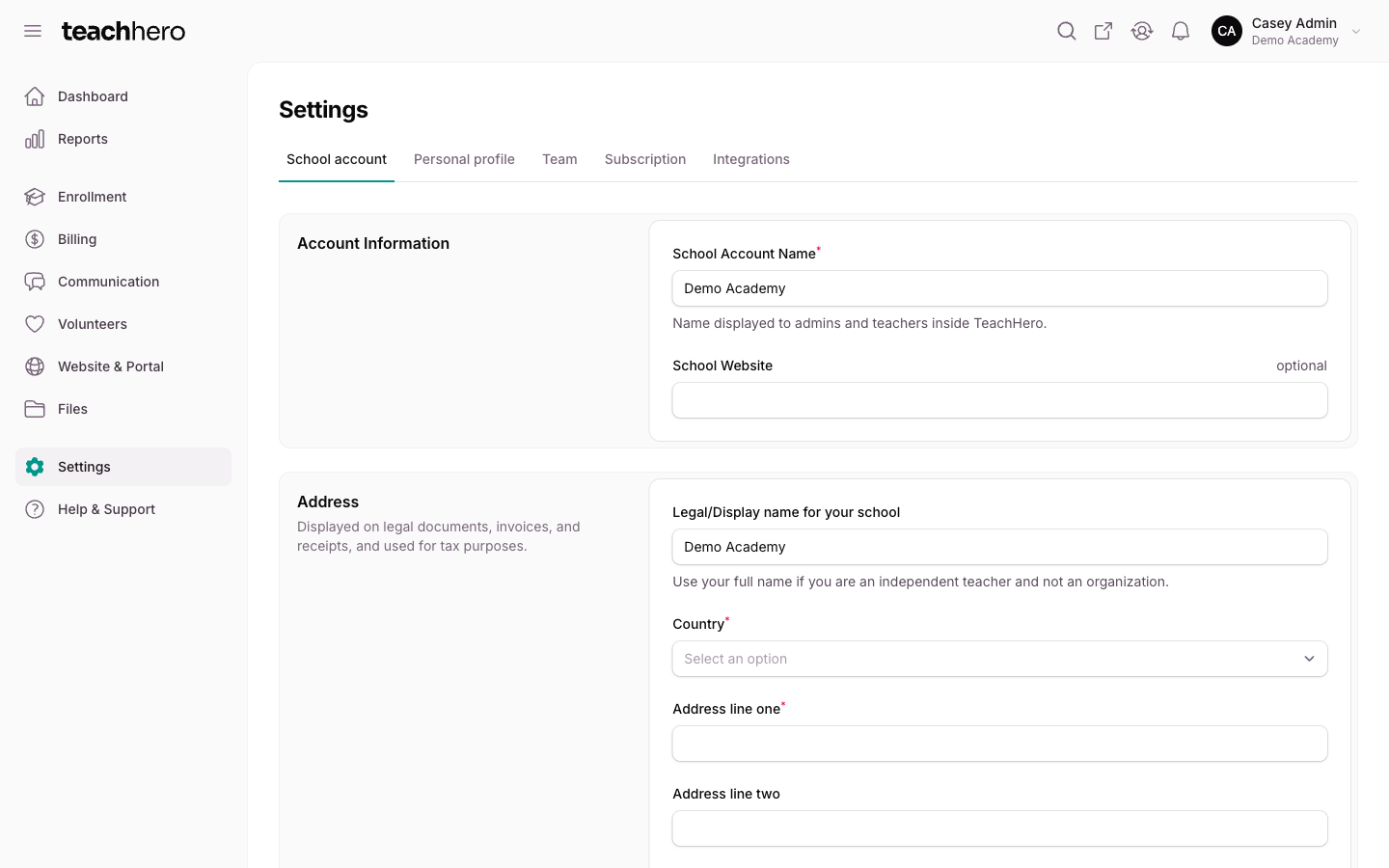Expand the Casey Admin account chevron

click(1356, 32)
